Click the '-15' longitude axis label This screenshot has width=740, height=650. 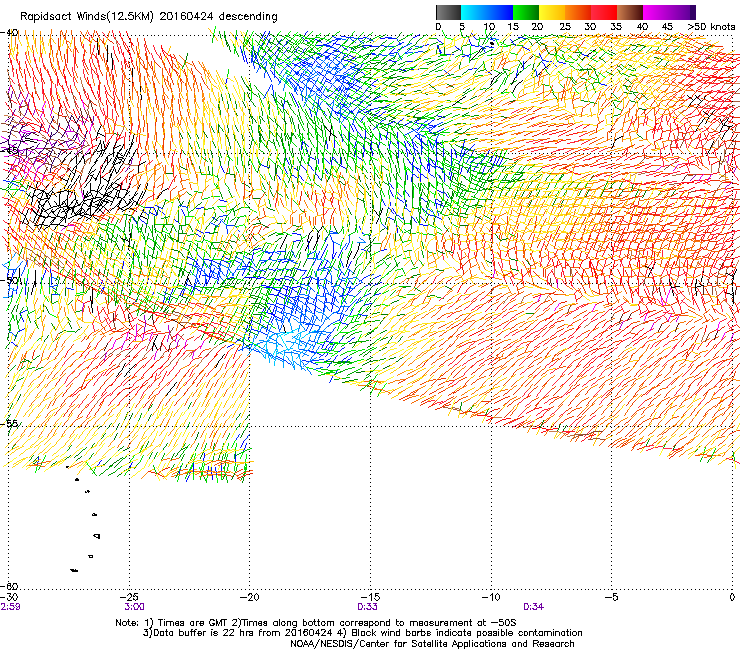coord(370,597)
